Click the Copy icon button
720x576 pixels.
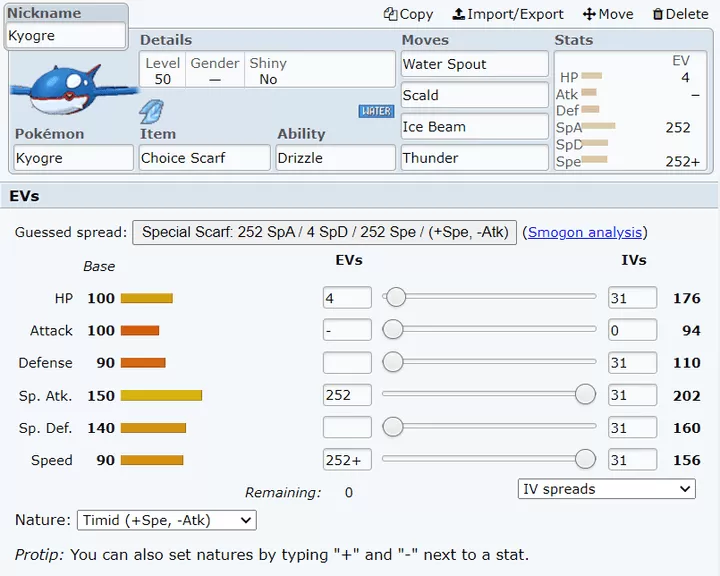408,14
